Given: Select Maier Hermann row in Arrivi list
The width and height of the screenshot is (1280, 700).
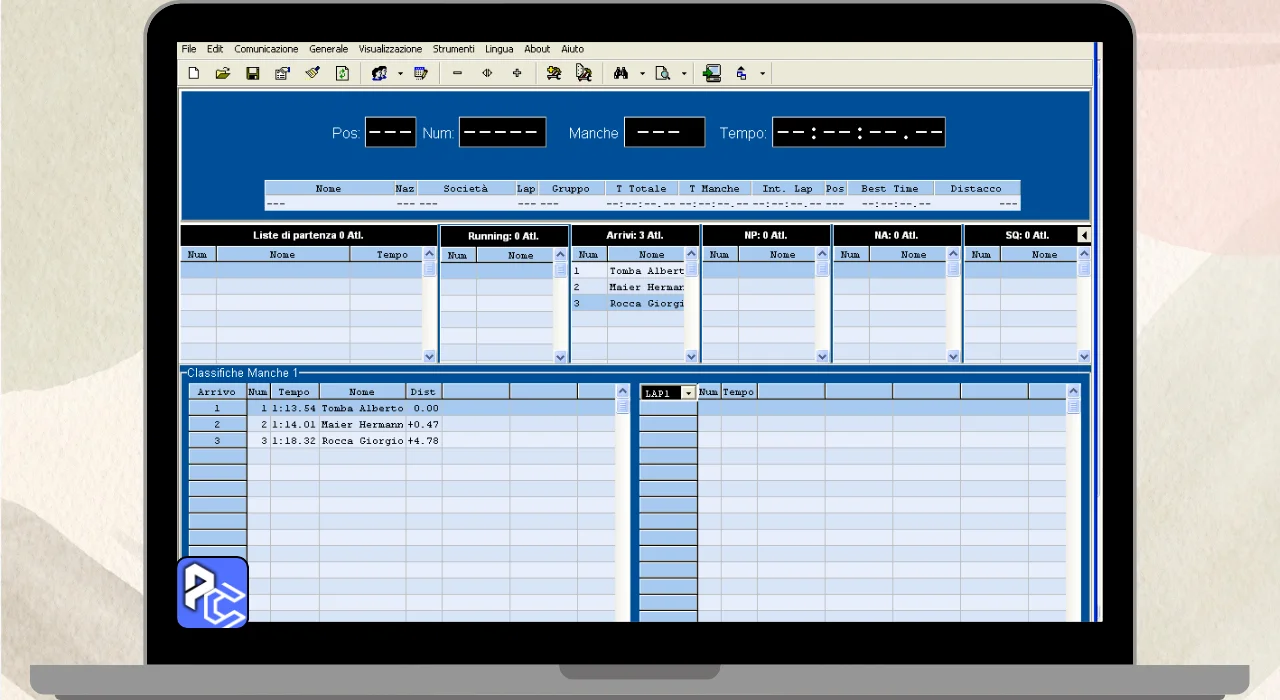Looking at the screenshot, I should tap(646, 287).
